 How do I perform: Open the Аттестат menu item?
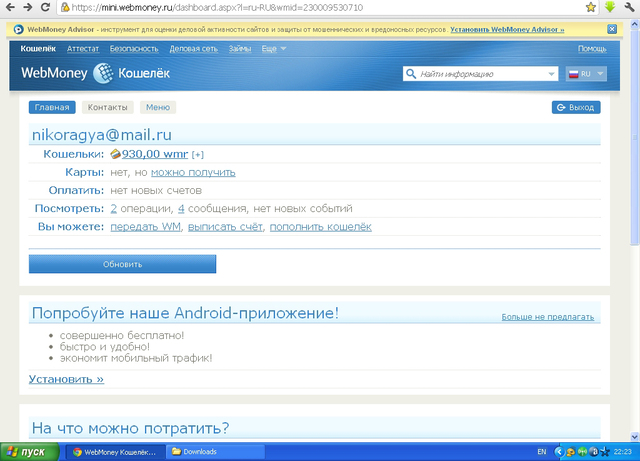(83, 49)
